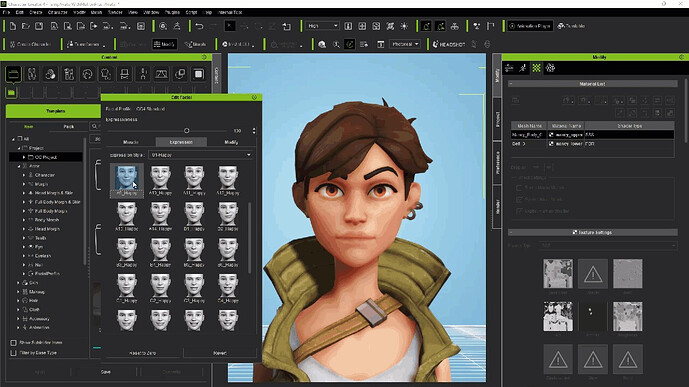Collapse the Texture Settings section header
The image size is (689, 387).
(x=593, y=232)
